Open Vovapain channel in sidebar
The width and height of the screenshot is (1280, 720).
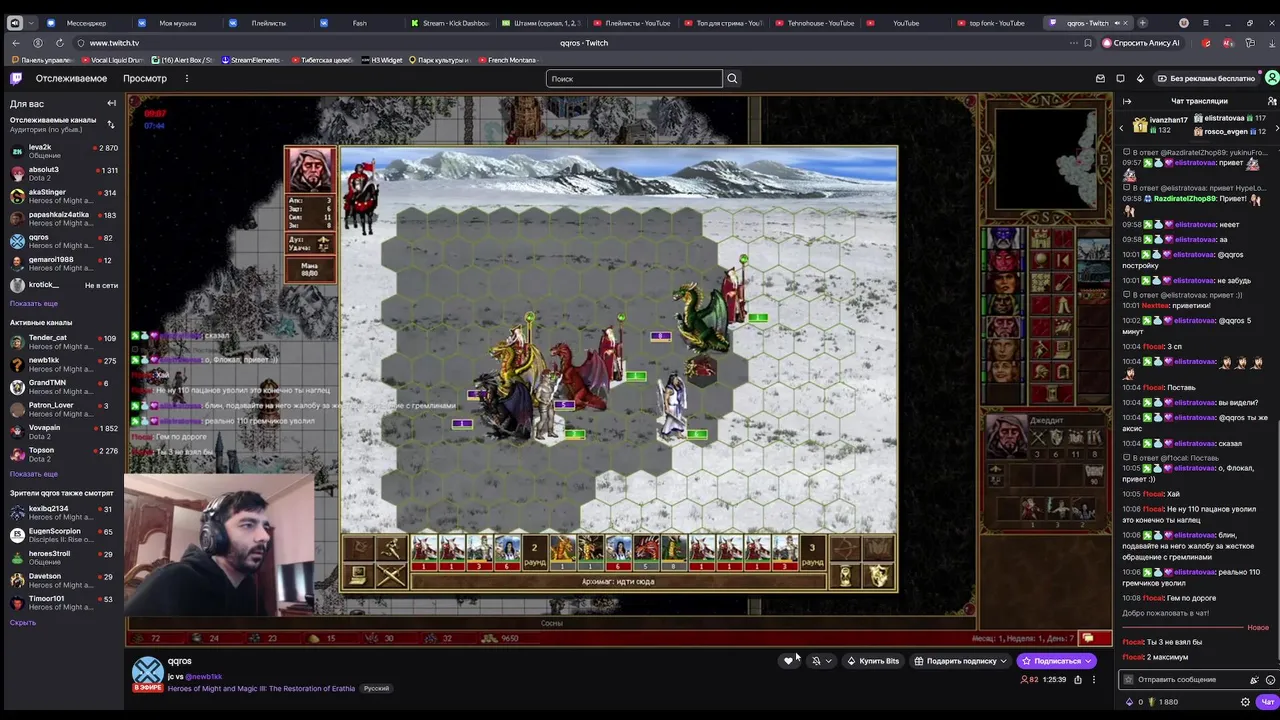pos(62,431)
